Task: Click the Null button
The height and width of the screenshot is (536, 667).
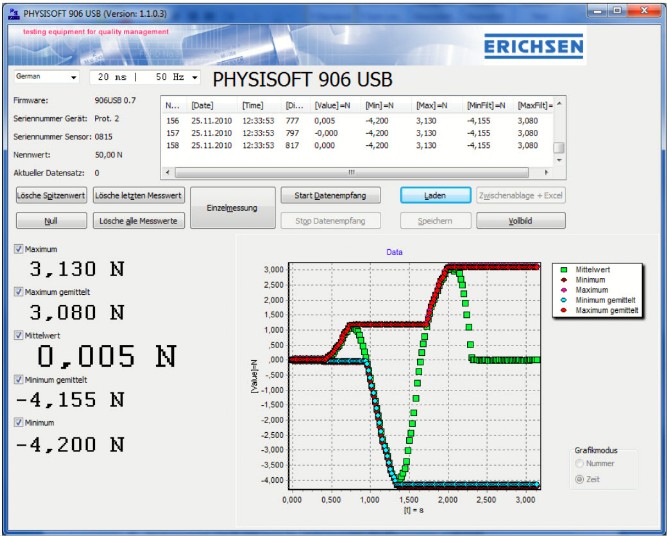Action: 51,221
